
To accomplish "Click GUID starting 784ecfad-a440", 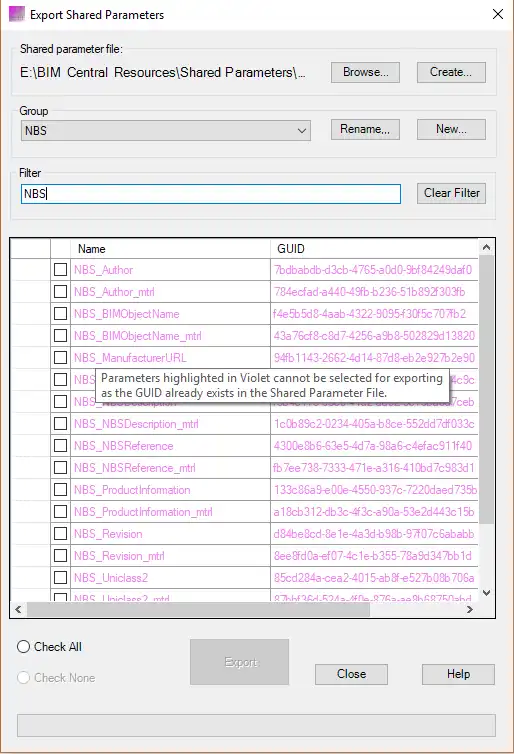I will [x=369, y=292].
